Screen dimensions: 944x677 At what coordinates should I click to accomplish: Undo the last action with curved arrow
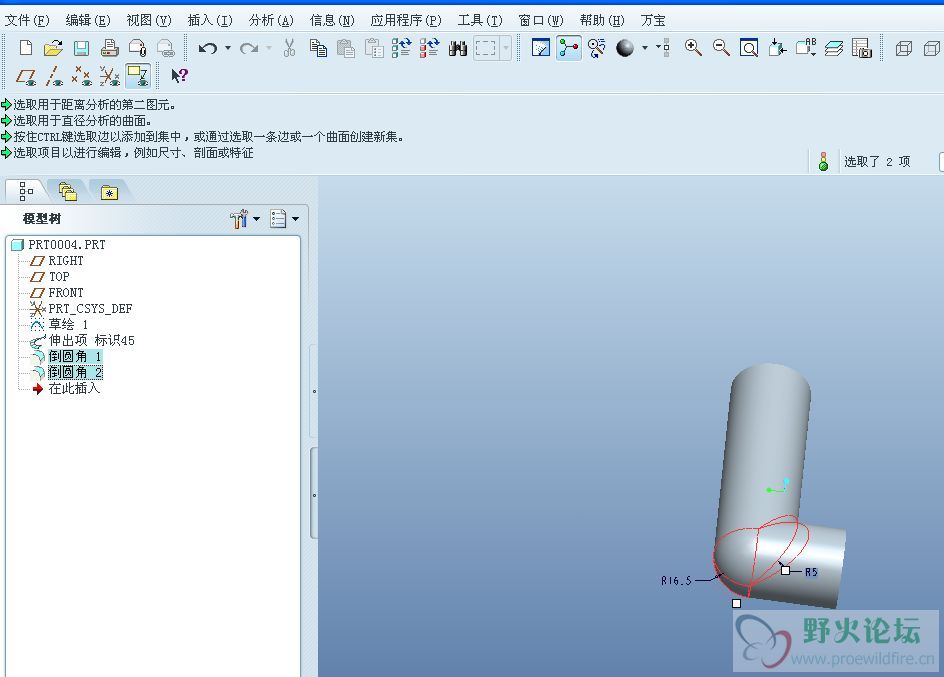208,48
